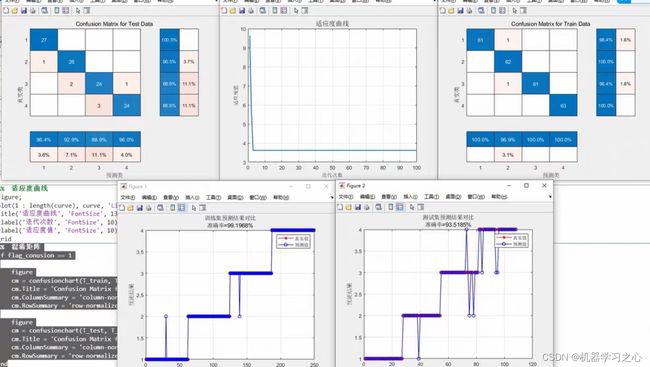Click New Figure icon in Test Data confusion window

[6, 10]
